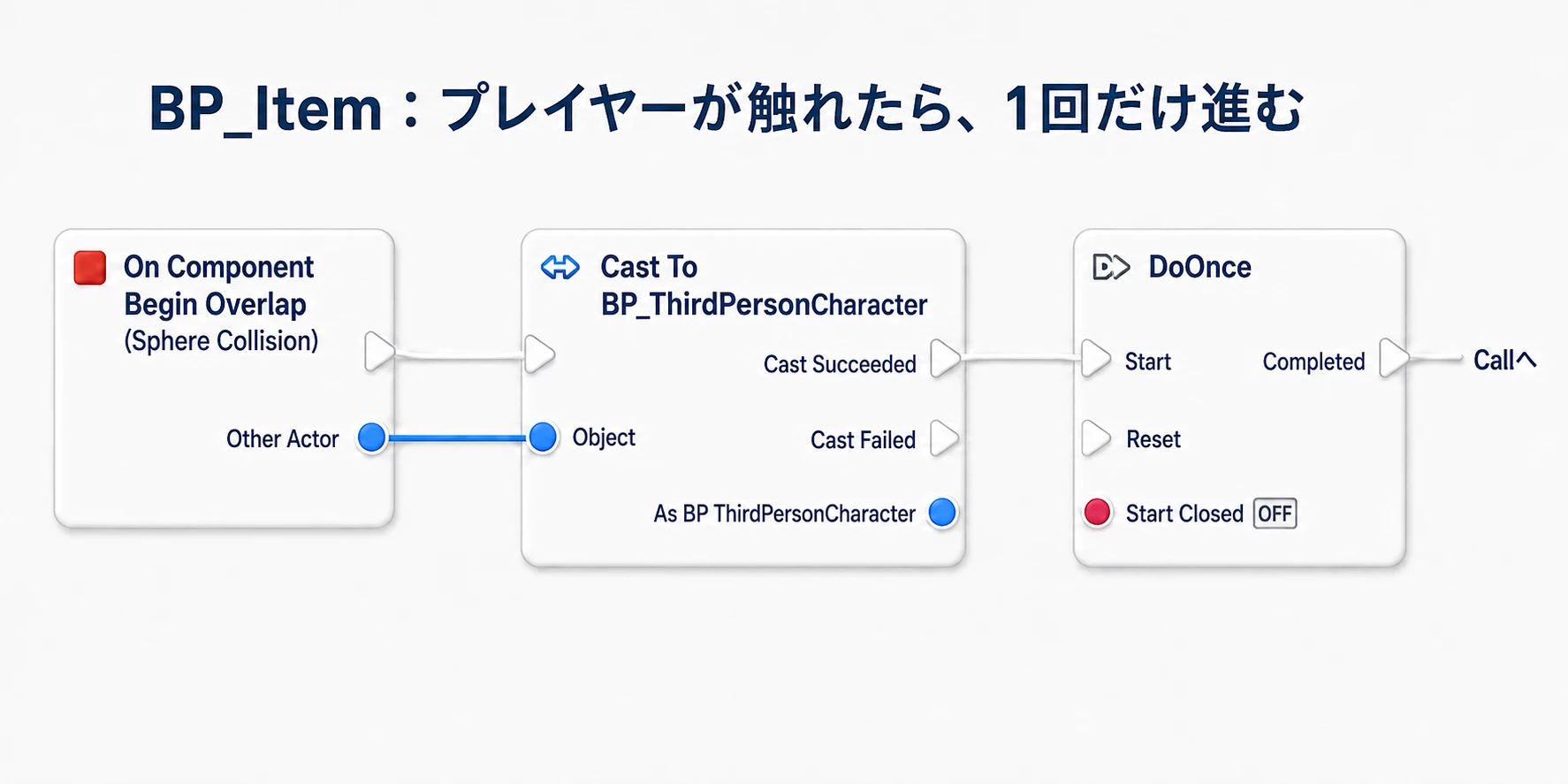Toggle the Start Closed OFF switch
The image size is (1568, 784).
pos(1275,514)
